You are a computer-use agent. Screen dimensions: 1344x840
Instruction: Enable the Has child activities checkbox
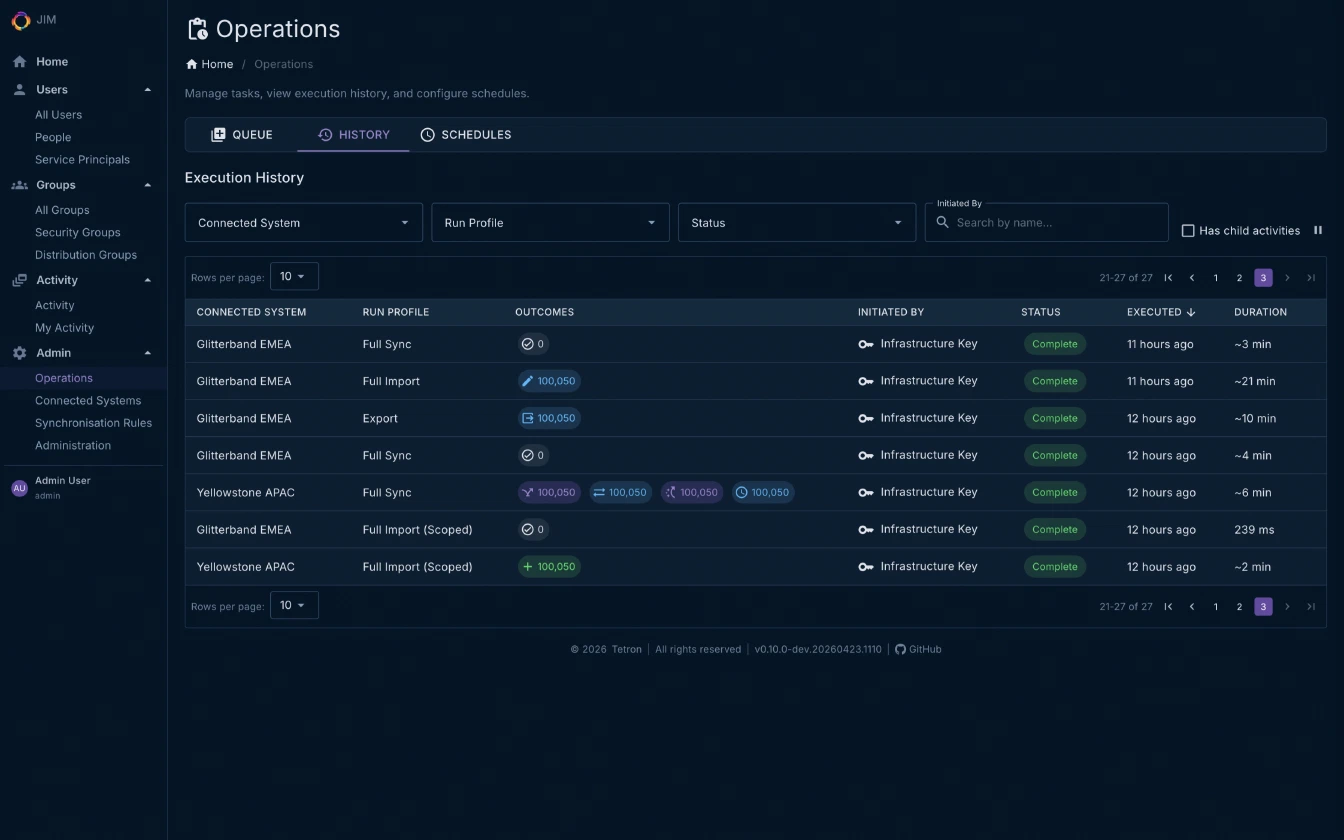click(x=1188, y=230)
